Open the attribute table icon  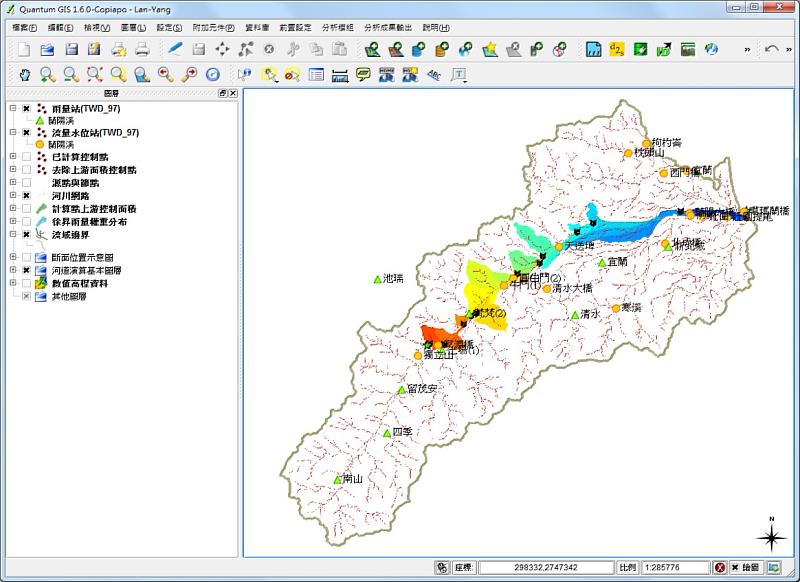(x=316, y=74)
